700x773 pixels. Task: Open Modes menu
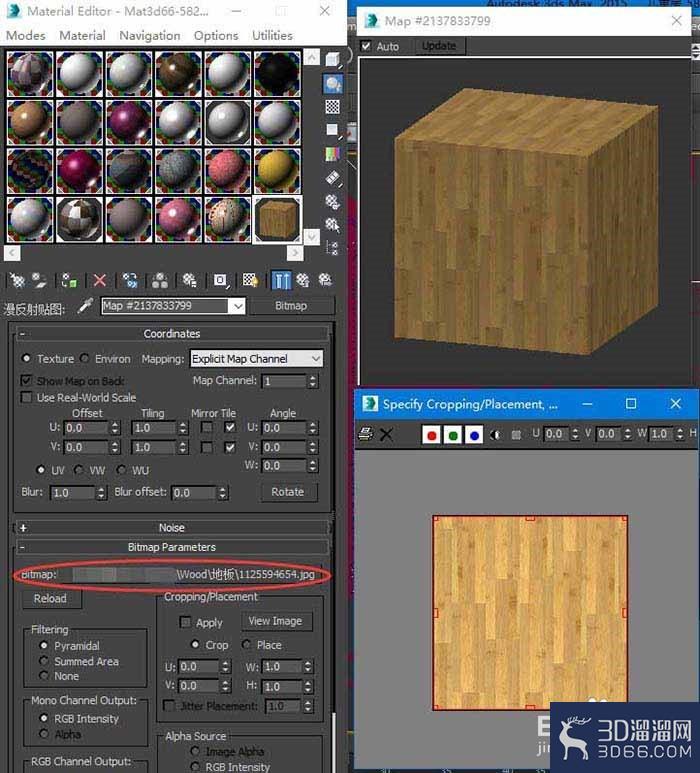[26, 35]
